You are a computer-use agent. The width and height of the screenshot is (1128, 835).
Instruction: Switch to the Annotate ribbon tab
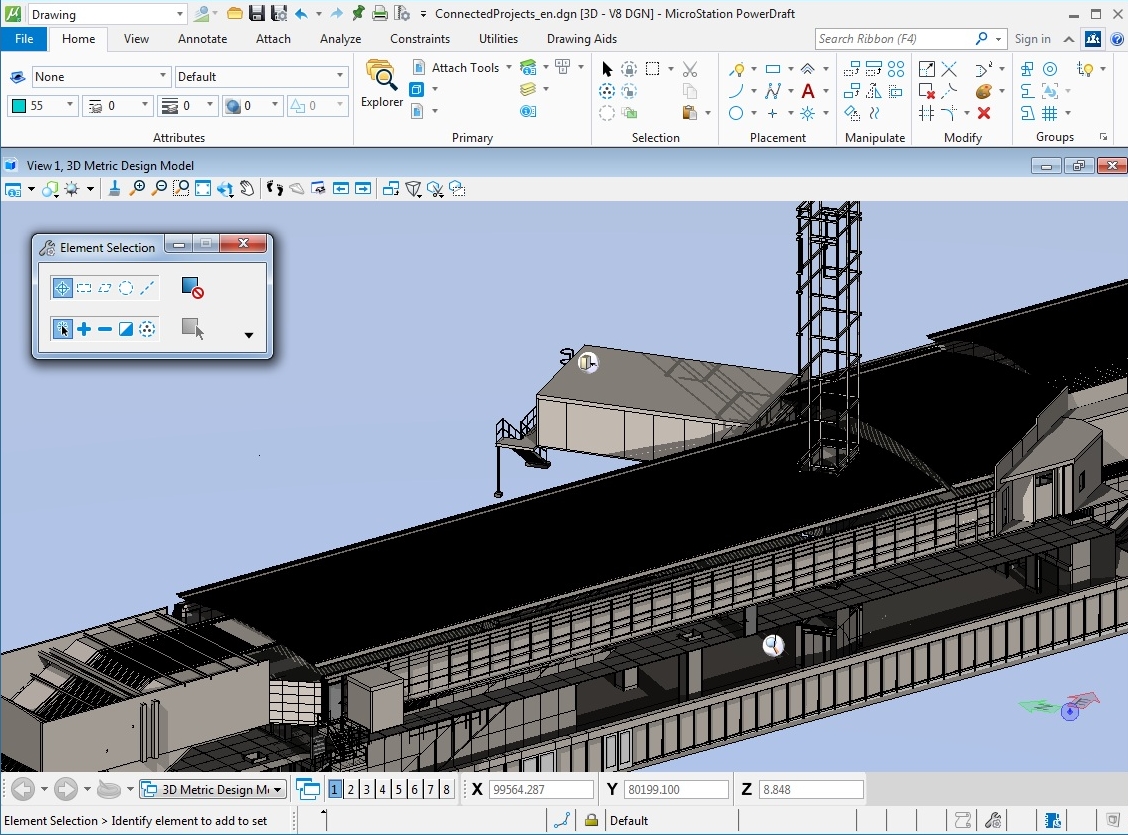click(x=202, y=39)
